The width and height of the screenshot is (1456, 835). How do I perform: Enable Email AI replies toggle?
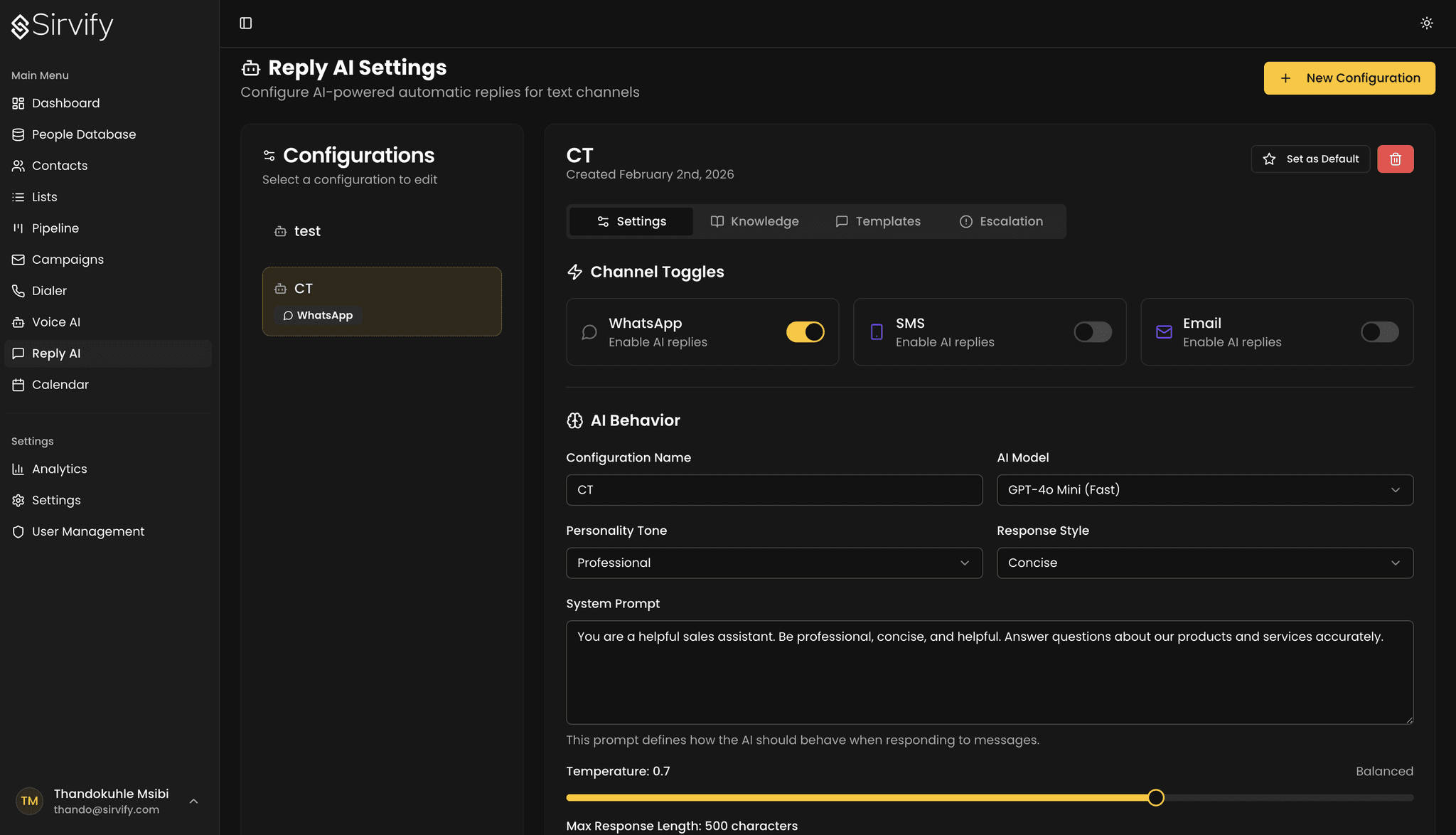1379,332
